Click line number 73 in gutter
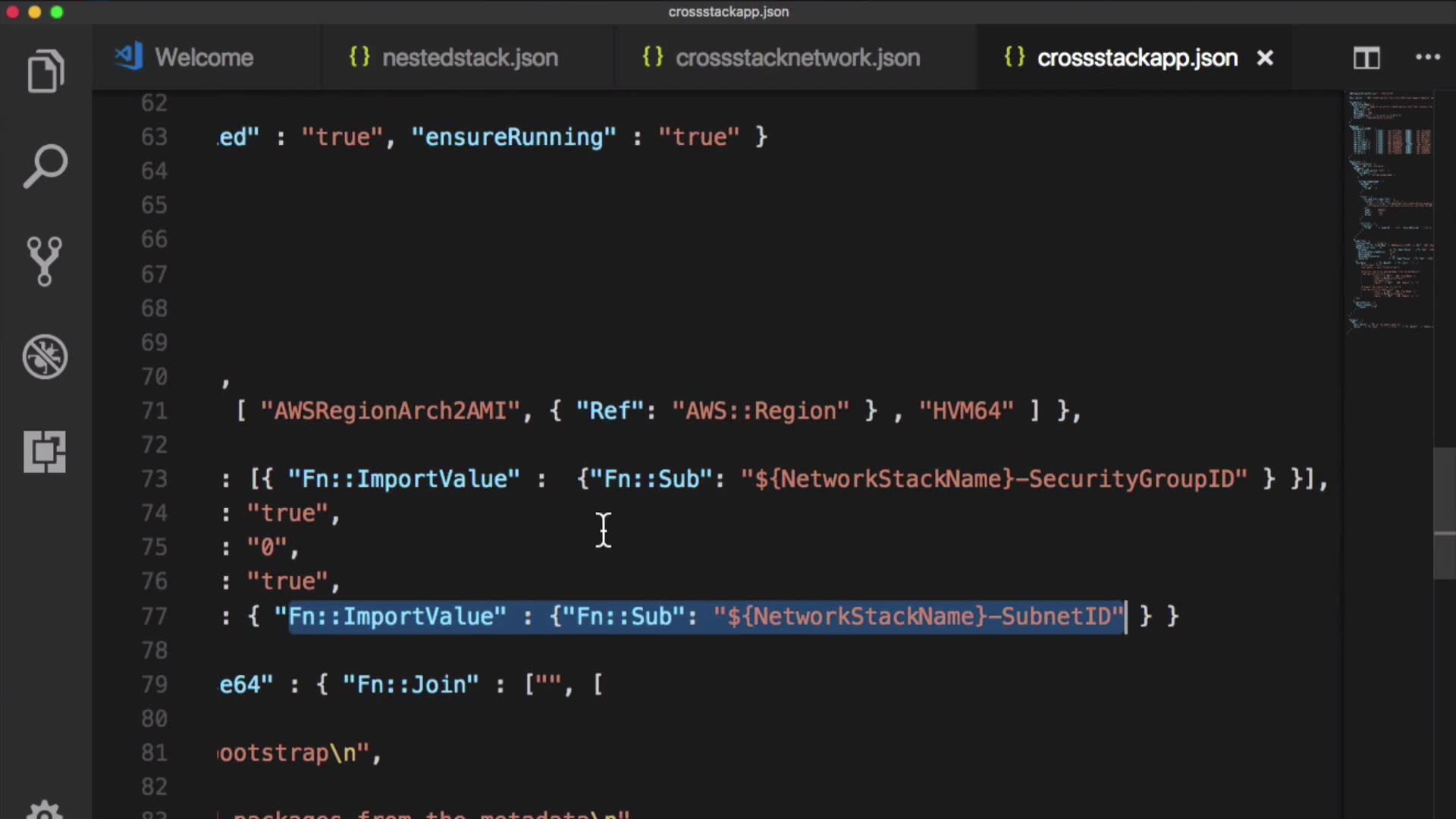 point(154,479)
